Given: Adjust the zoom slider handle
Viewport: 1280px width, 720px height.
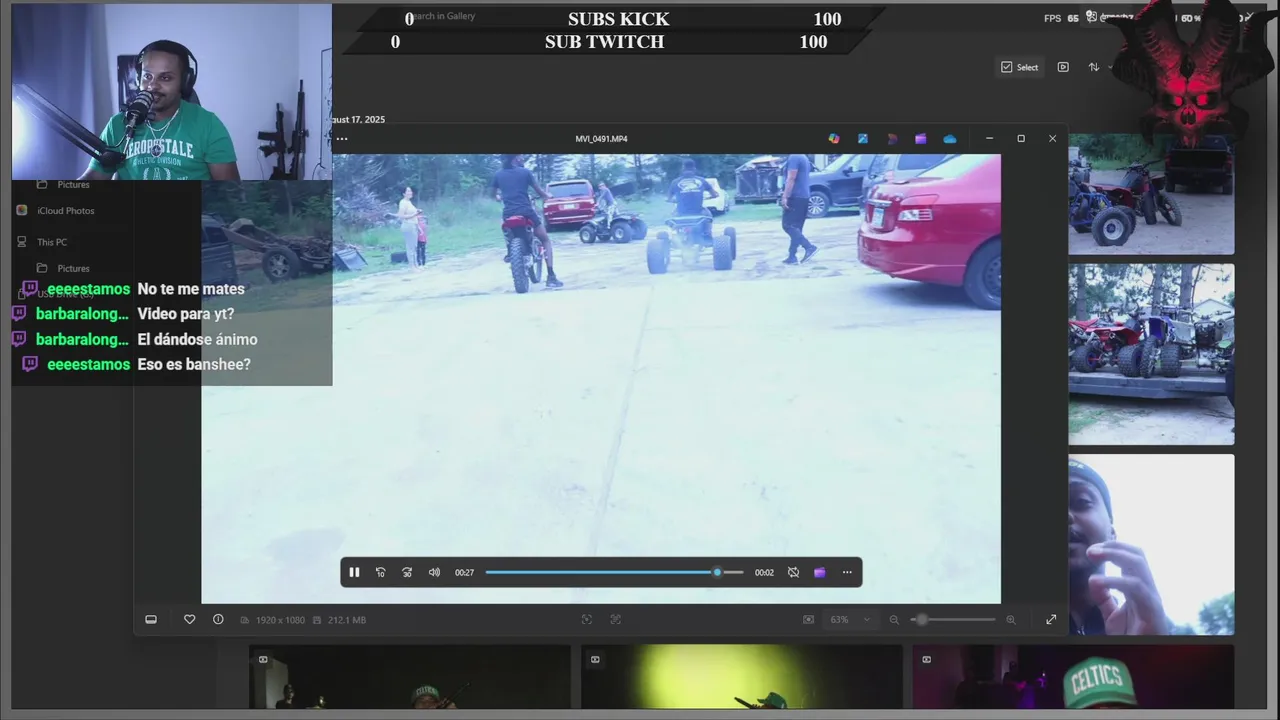Looking at the screenshot, I should pyautogui.click(x=921, y=620).
